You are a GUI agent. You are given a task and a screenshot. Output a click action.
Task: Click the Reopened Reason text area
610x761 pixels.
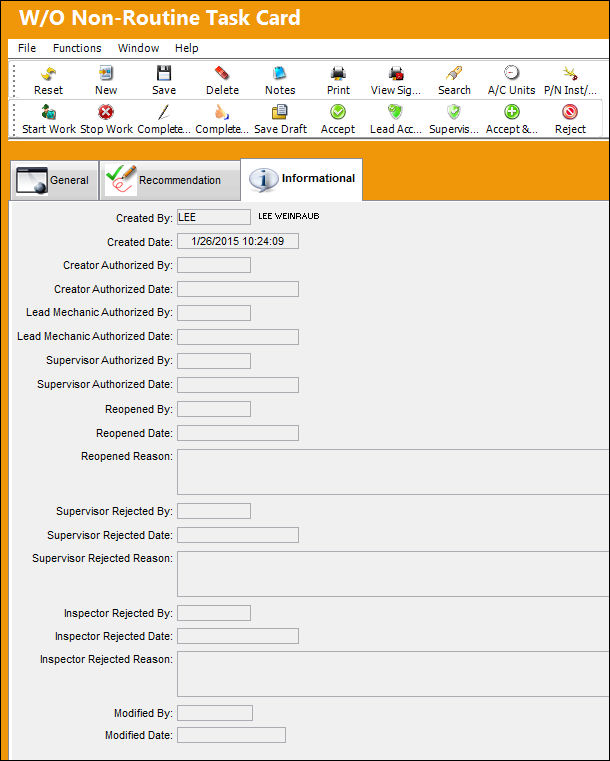(393, 472)
